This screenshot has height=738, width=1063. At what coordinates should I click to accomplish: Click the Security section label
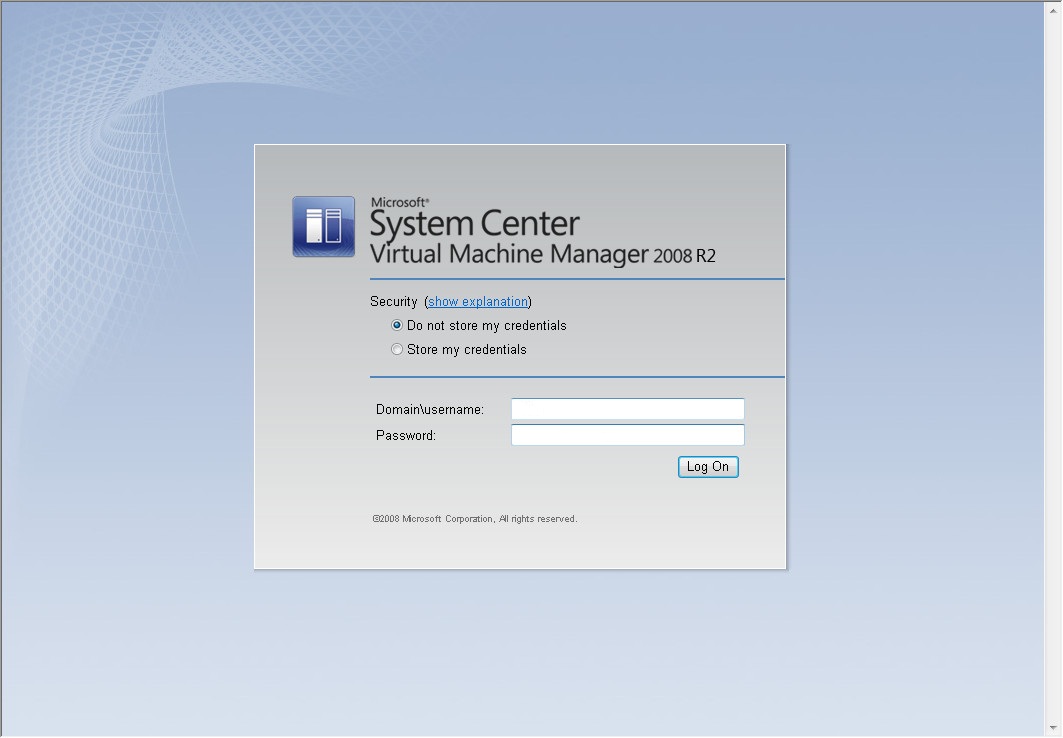tap(393, 302)
